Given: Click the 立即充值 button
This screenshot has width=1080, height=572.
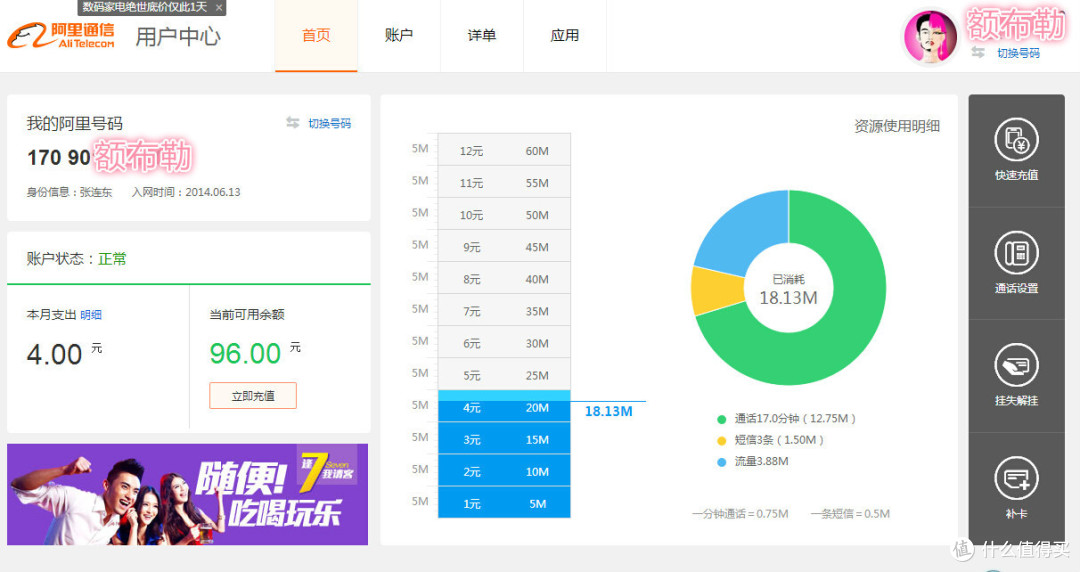Looking at the screenshot, I should coord(253,396).
